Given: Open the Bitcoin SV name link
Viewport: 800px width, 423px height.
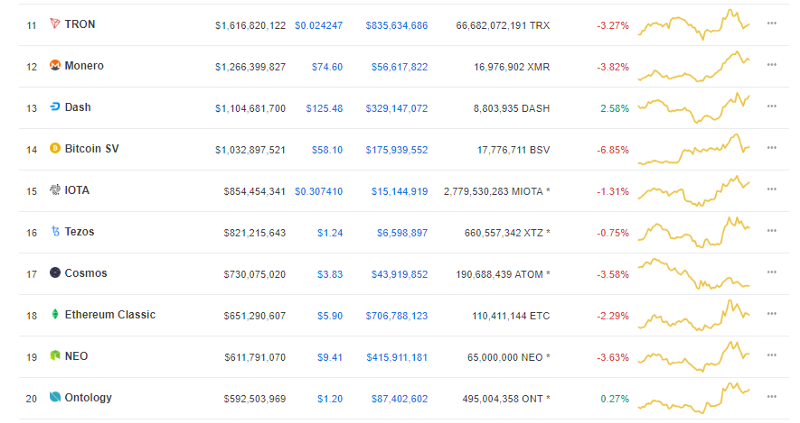Looking at the screenshot, I should coord(92,148).
